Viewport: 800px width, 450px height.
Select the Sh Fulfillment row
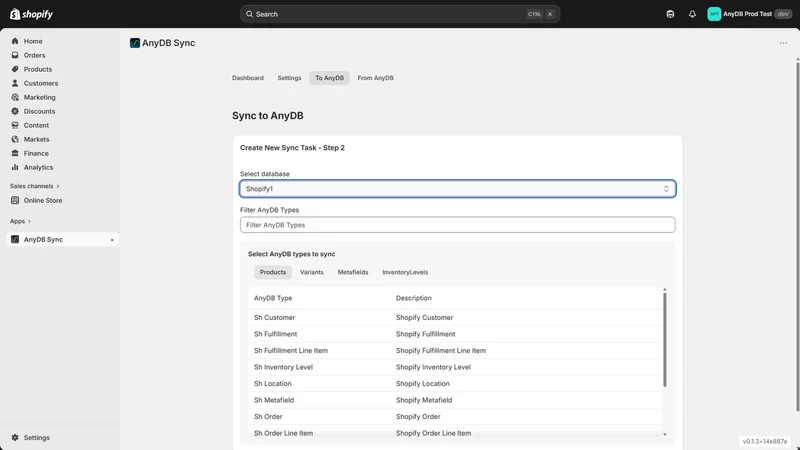455,334
